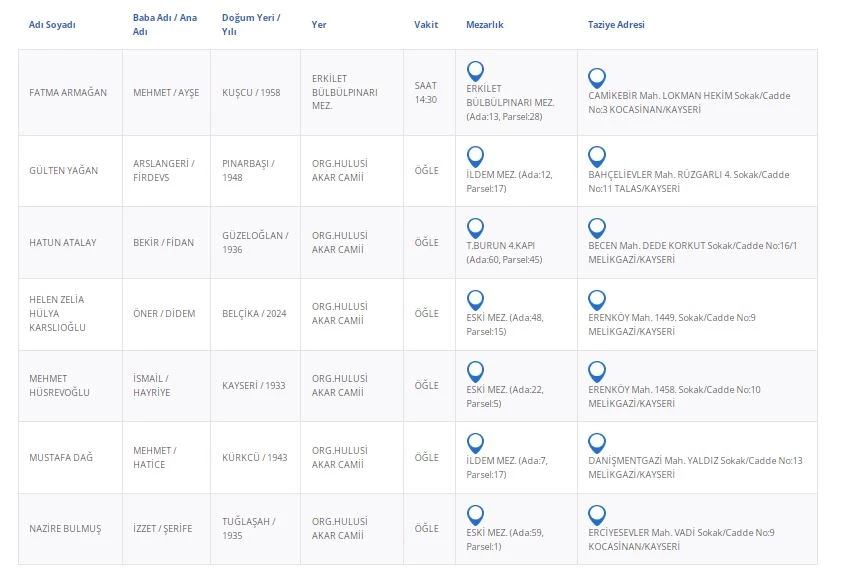Open Erenköy 1449. Sokak address pin
This screenshot has height=577, width=845.
pos(597,300)
